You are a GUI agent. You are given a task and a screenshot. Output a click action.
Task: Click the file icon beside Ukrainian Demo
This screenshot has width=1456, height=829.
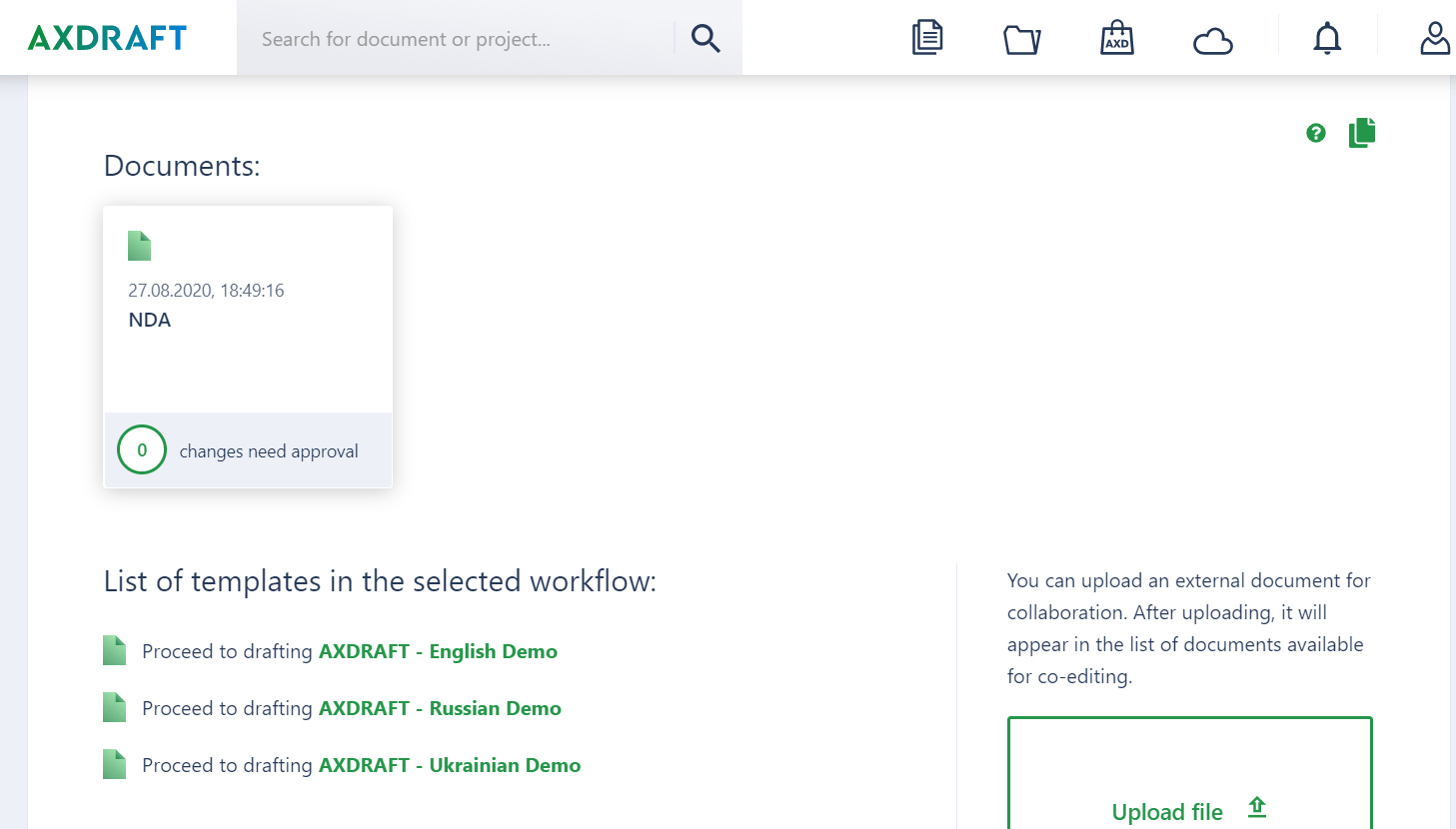coord(115,764)
